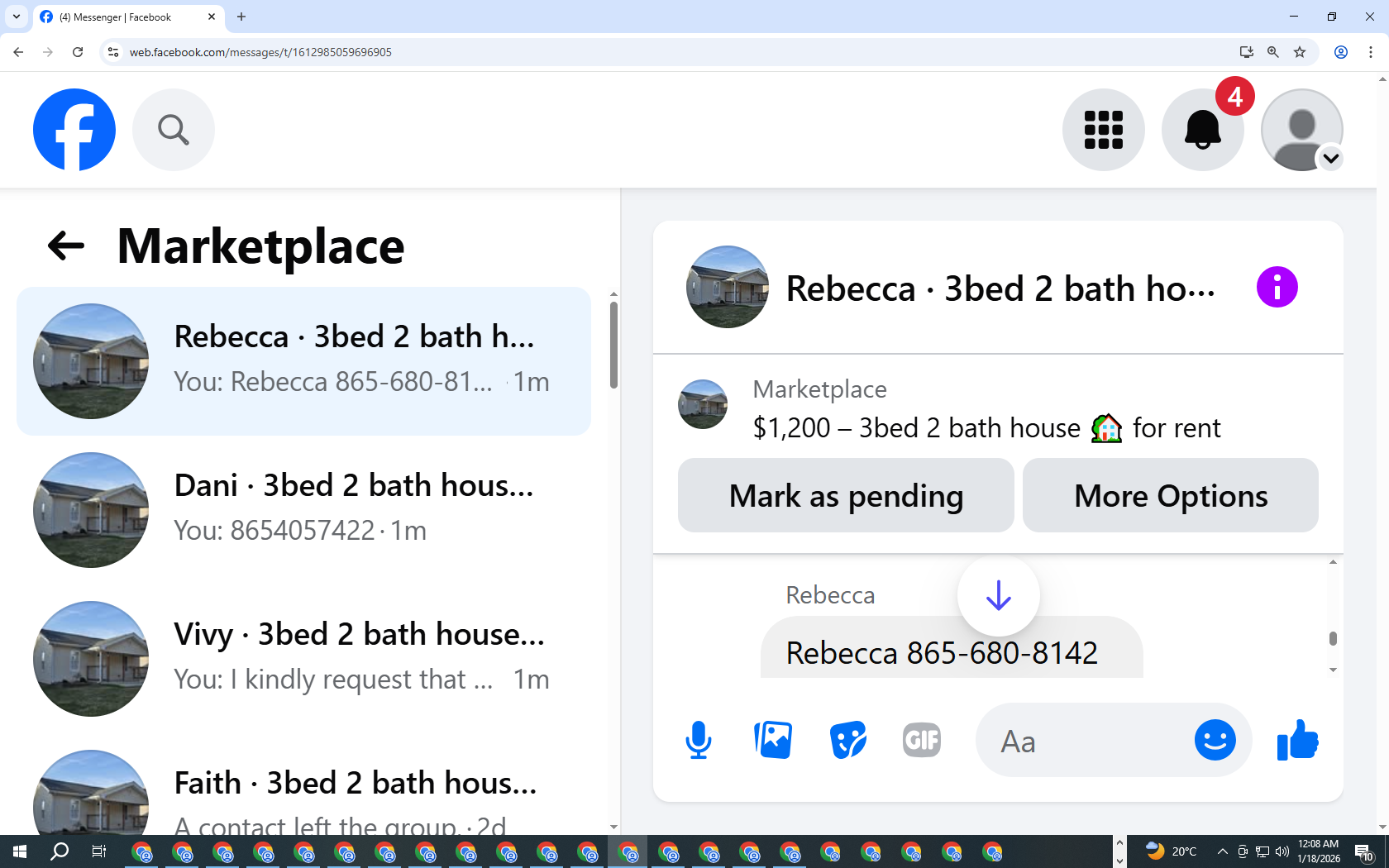Attach a photo using the image icon
The image size is (1389, 868).
(773, 740)
